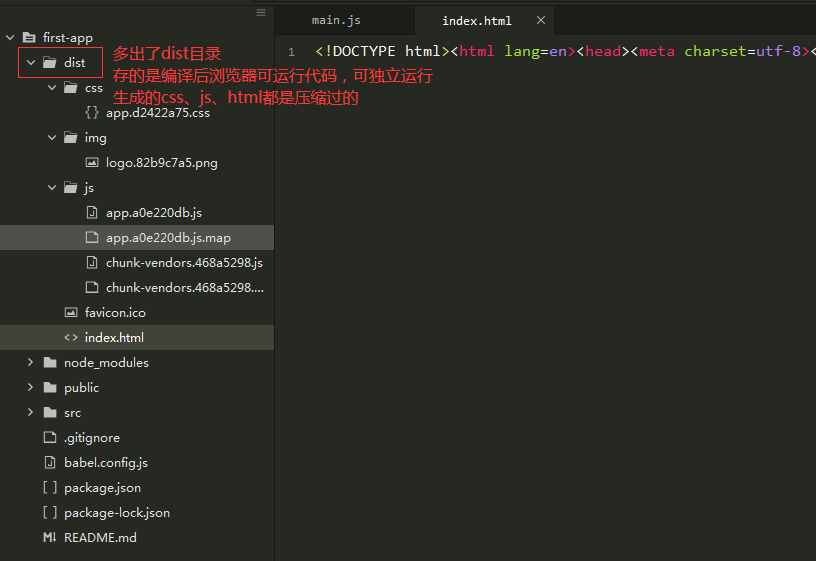Expand the src folder chevron
This screenshot has width=816, height=561.
pyautogui.click(x=31, y=412)
